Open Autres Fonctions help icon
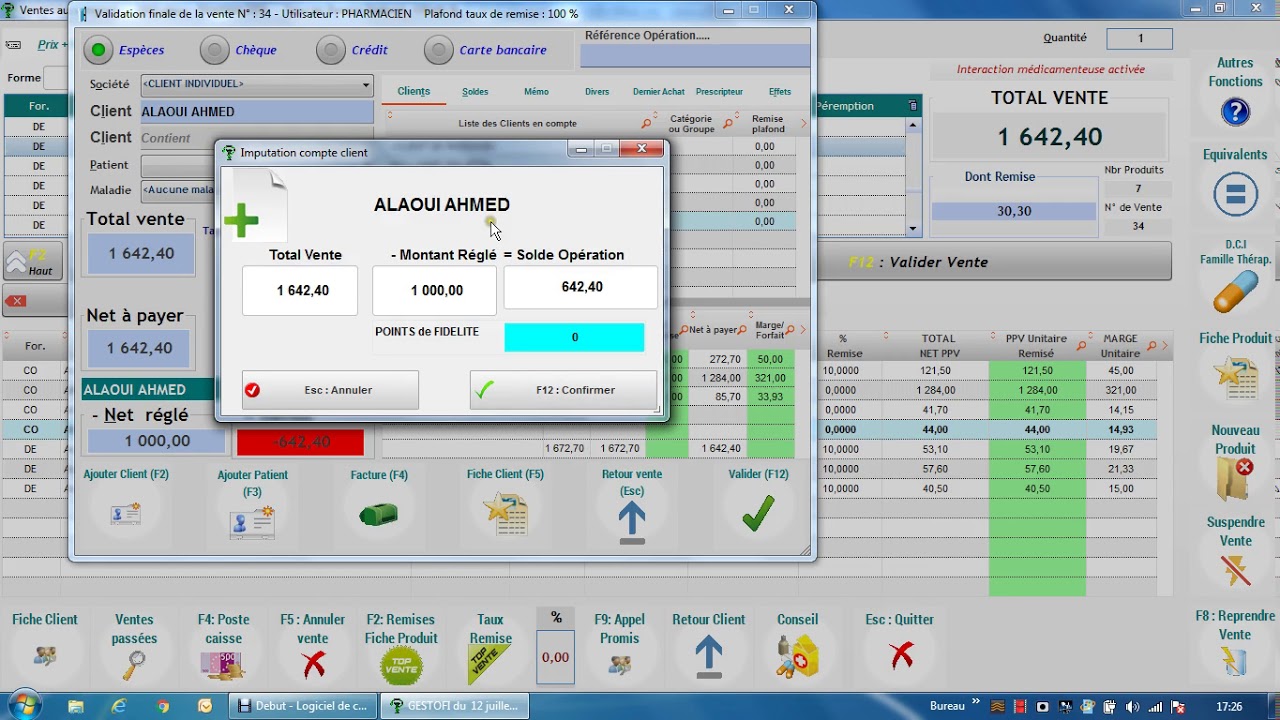 coord(1235,111)
